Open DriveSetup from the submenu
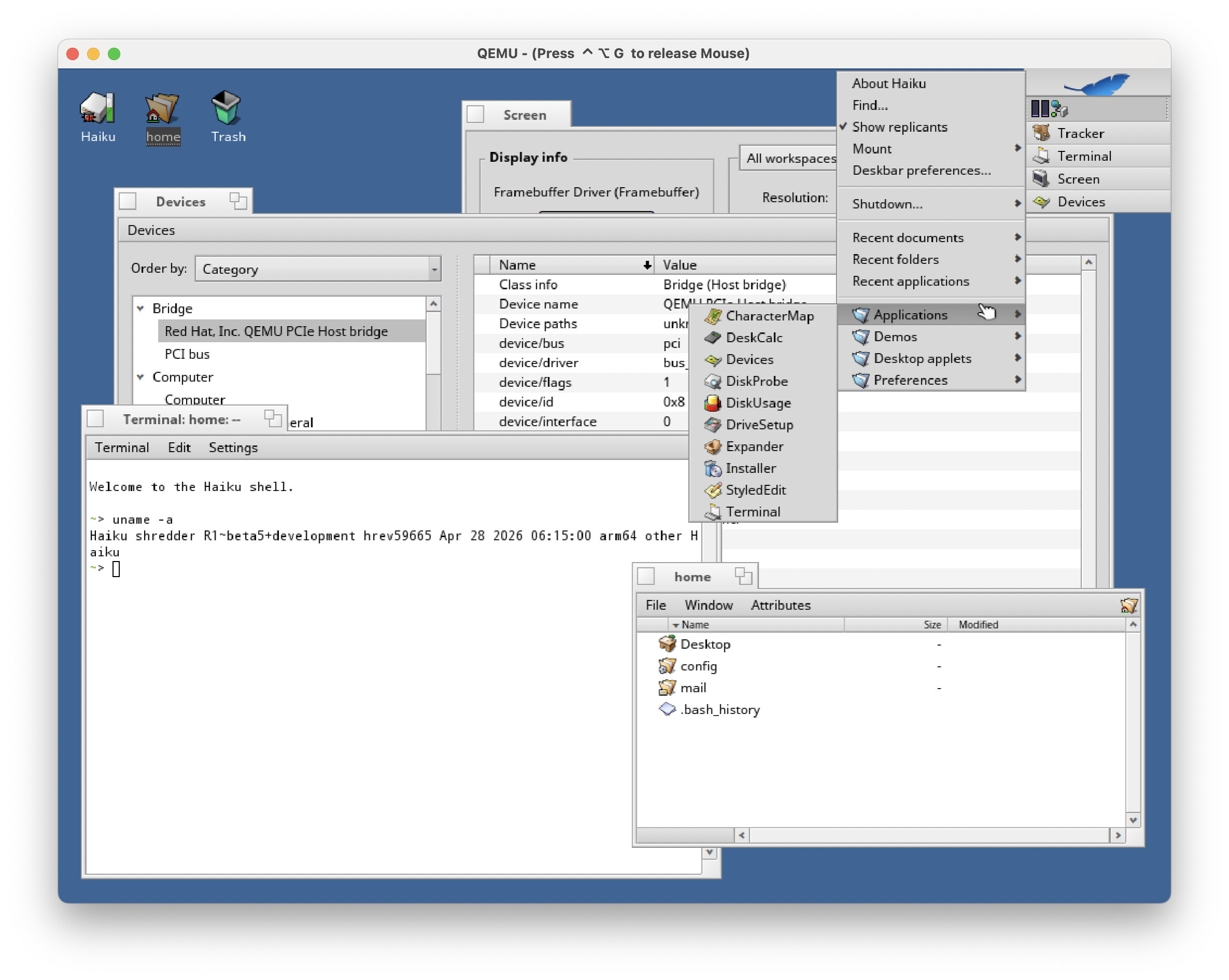The image size is (1229, 980). coord(759,425)
